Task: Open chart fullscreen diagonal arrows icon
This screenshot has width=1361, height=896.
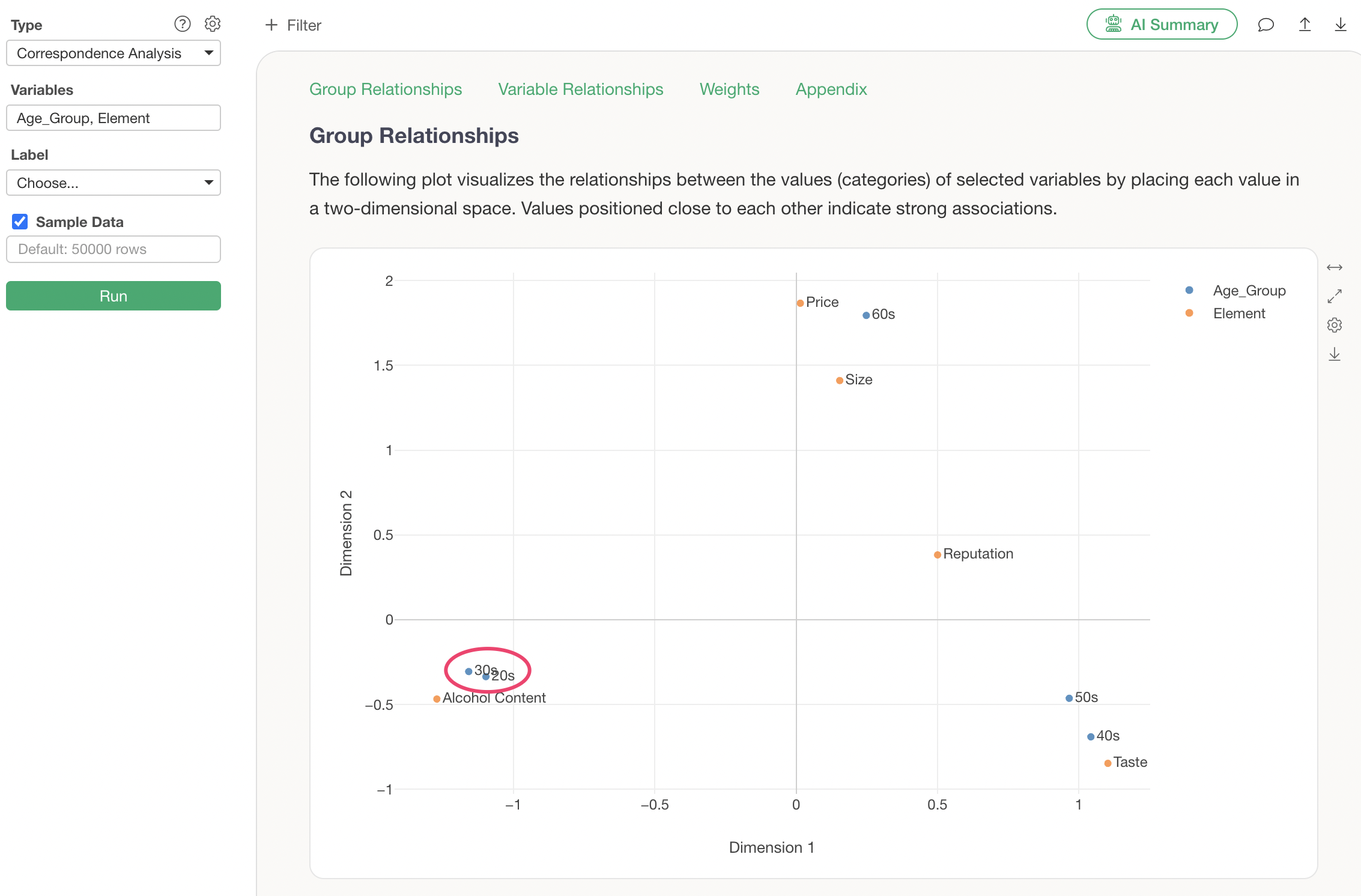Action: 1334,296
